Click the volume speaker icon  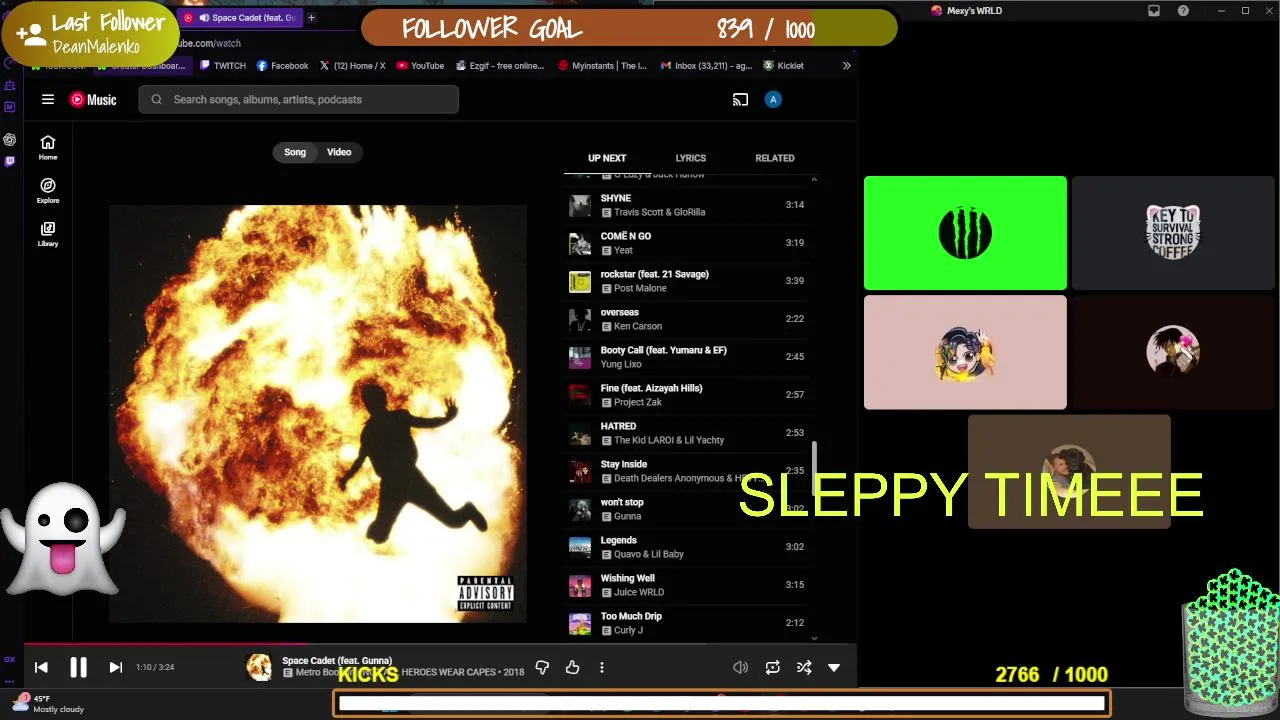pos(740,667)
